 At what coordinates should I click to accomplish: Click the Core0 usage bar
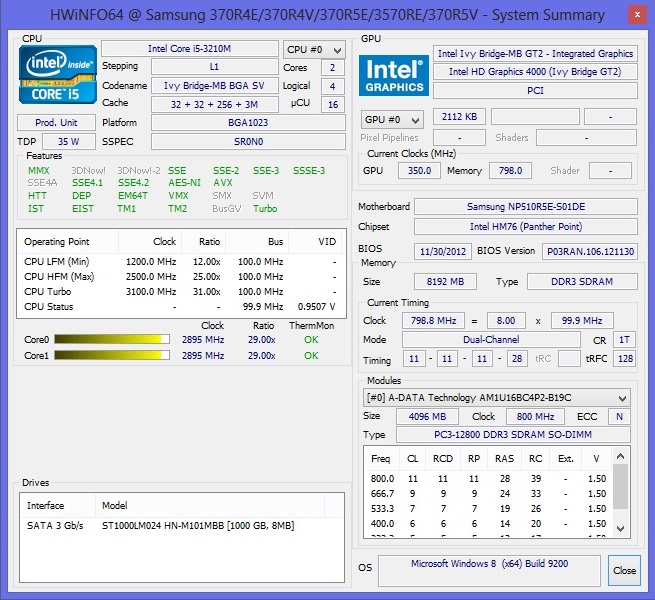(112, 339)
